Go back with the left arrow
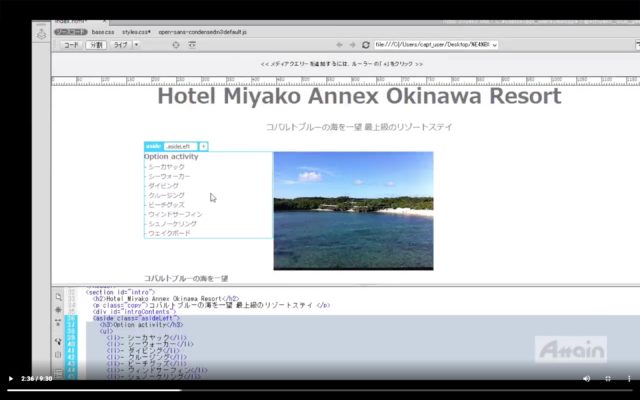This screenshot has height=400, width=640. click(x=339, y=45)
